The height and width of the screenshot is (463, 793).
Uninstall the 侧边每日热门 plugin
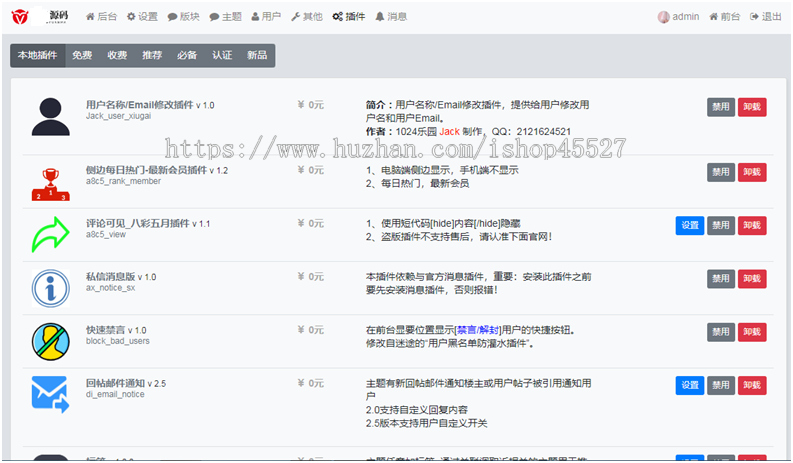pos(752,172)
